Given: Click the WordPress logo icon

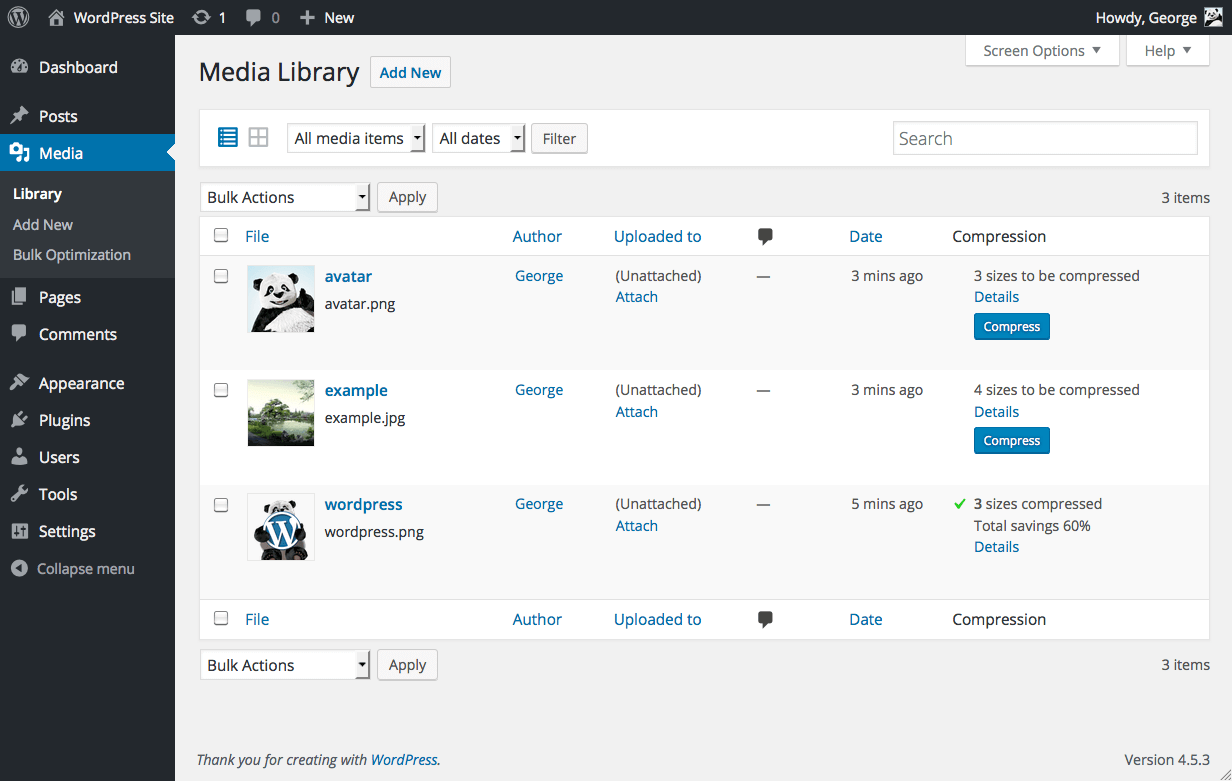Looking at the screenshot, I should (18, 17).
